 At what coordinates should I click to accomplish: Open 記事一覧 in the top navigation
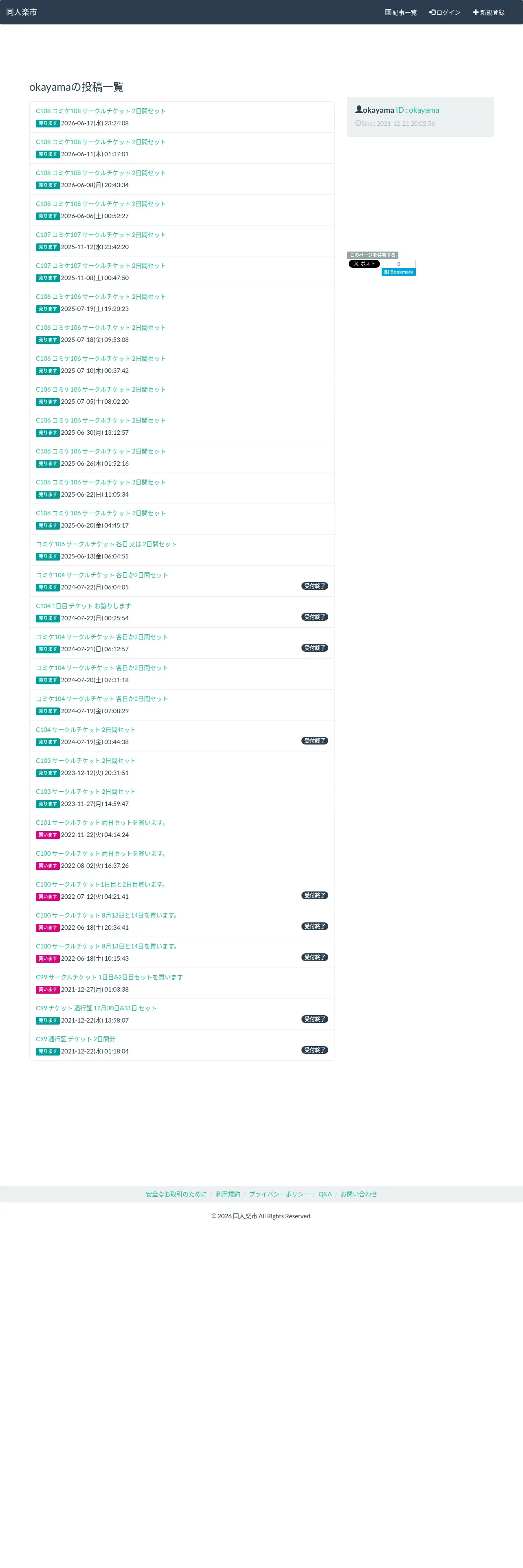tap(401, 12)
